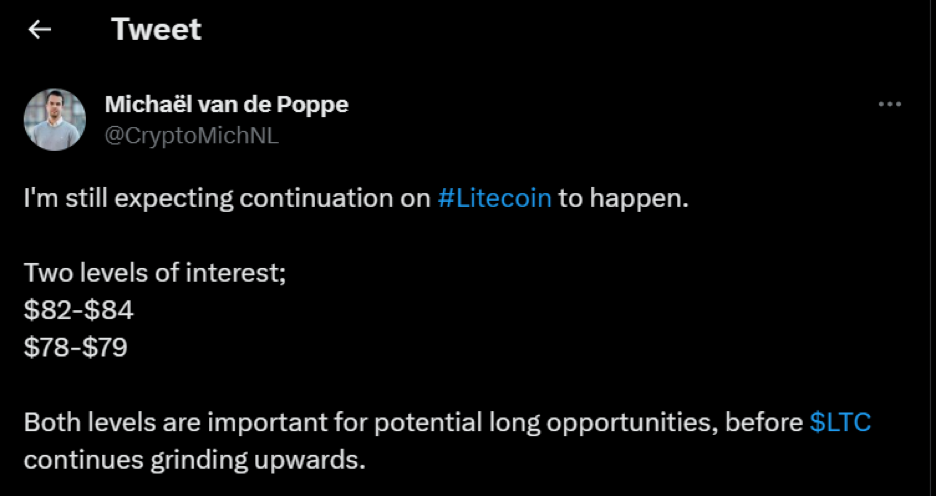Click the back arrow icon
Viewport: 936px width, 496px height.
(x=40, y=30)
